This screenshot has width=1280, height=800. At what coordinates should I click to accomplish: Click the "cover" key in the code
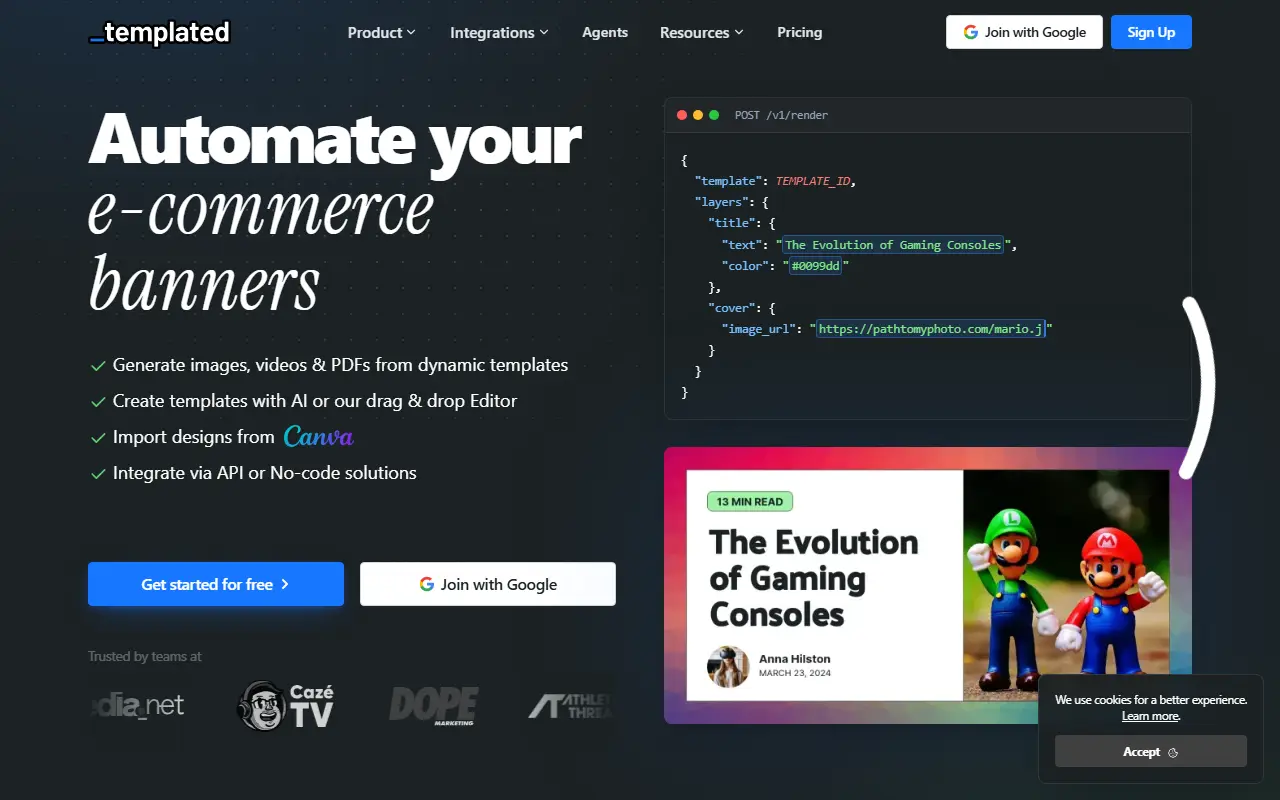point(731,308)
